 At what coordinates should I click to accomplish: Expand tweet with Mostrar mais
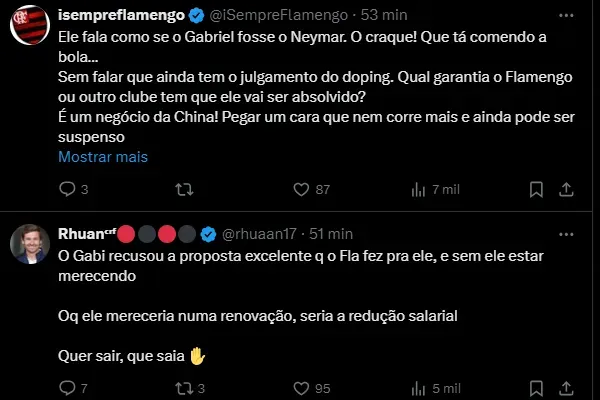pyautogui.click(x=102, y=157)
